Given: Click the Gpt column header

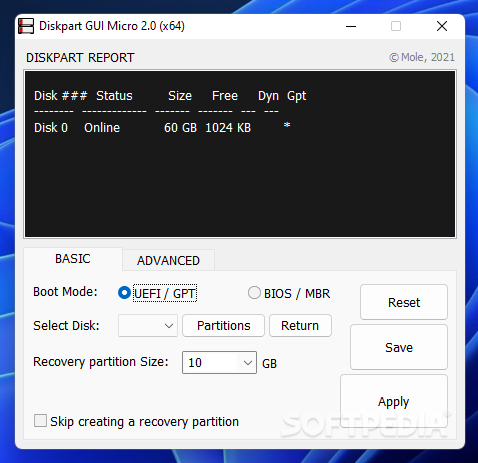Looking at the screenshot, I should [296, 96].
